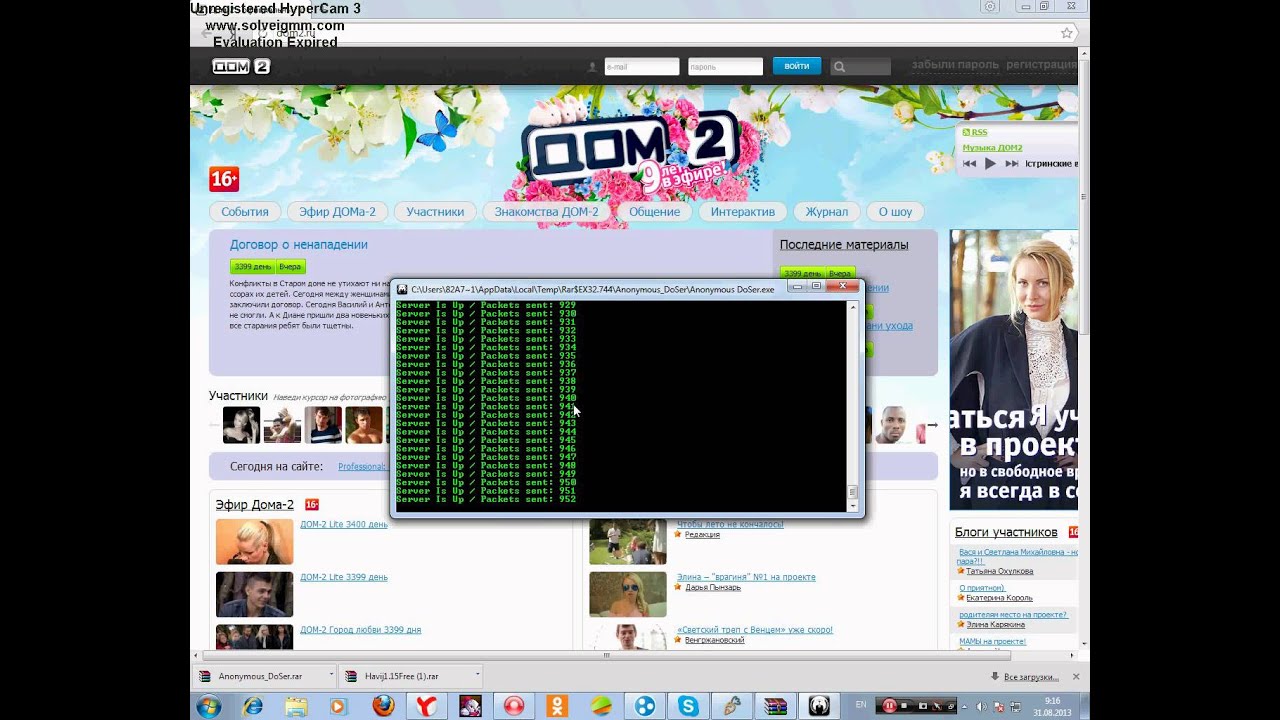The image size is (1280, 720).
Task: Expand Anonymous_DoSer.rar download options arrow
Action: (x=331, y=676)
